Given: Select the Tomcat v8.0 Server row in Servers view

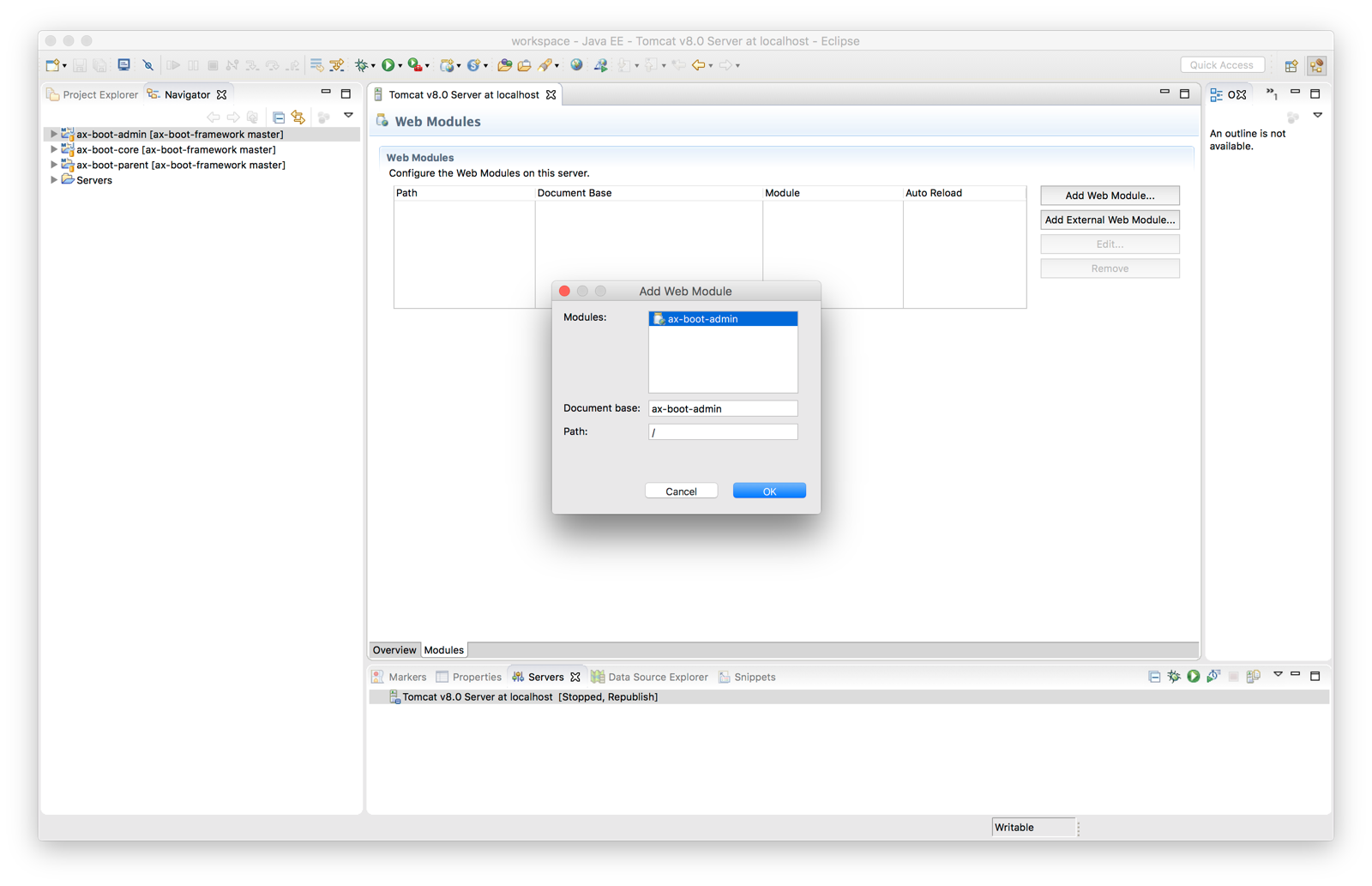Looking at the screenshot, I should (849, 697).
